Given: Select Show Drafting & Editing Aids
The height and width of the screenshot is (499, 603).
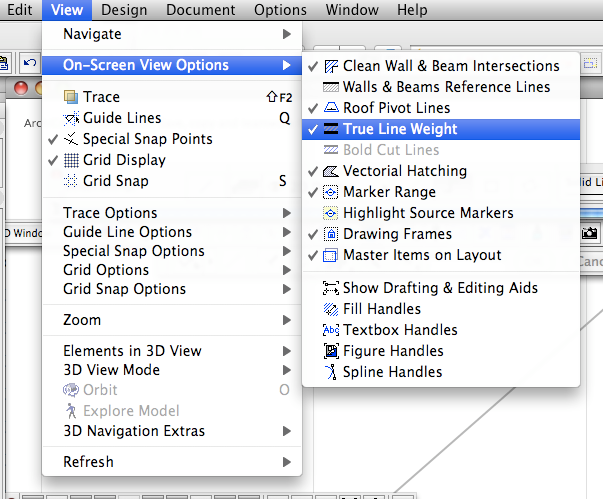Looking at the screenshot, I should (440, 288).
